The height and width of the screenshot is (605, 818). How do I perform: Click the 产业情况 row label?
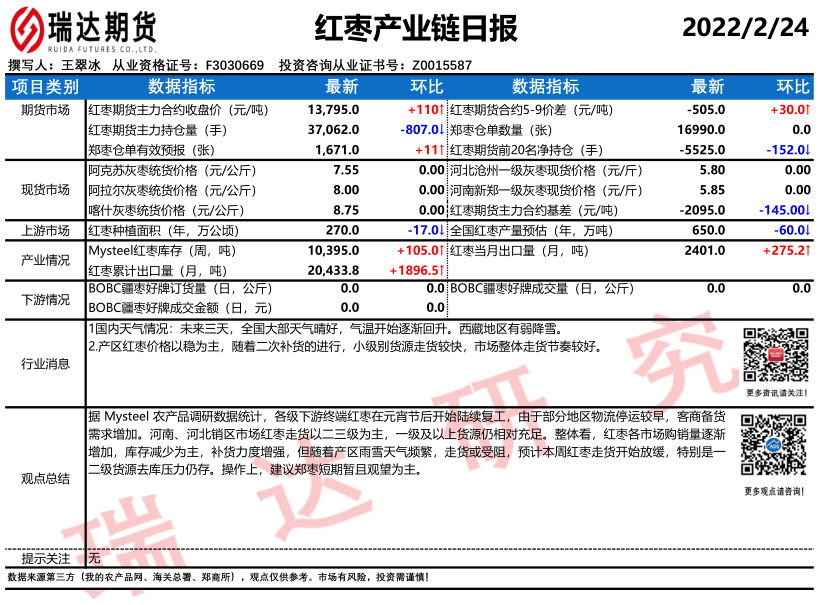44,260
